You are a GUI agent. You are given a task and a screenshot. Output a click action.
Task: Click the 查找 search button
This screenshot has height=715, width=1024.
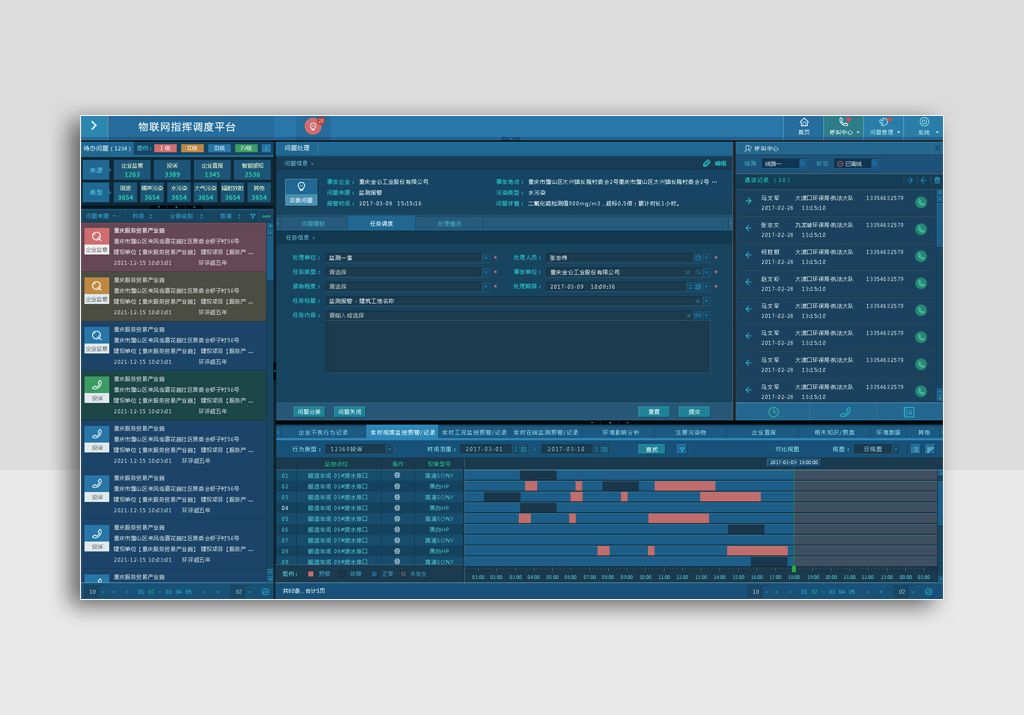(x=653, y=449)
